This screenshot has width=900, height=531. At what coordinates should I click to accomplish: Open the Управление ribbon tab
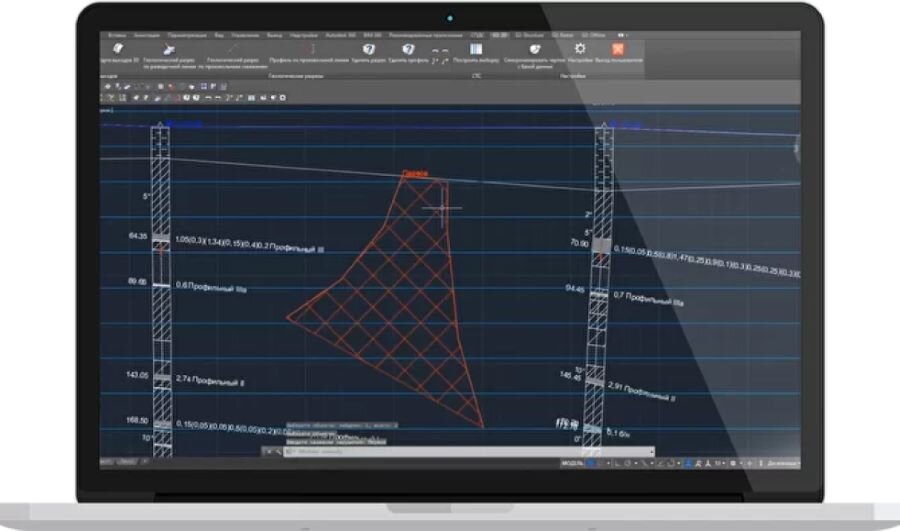coord(245,35)
